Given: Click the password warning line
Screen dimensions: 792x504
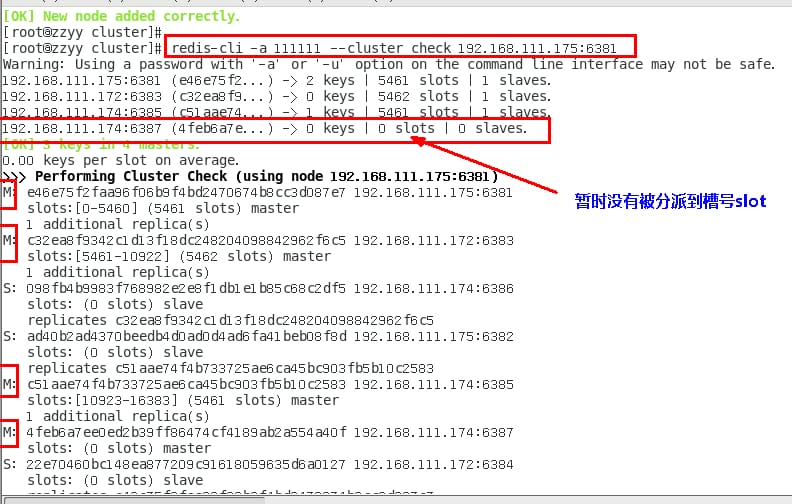Looking at the screenshot, I should pos(388,64).
